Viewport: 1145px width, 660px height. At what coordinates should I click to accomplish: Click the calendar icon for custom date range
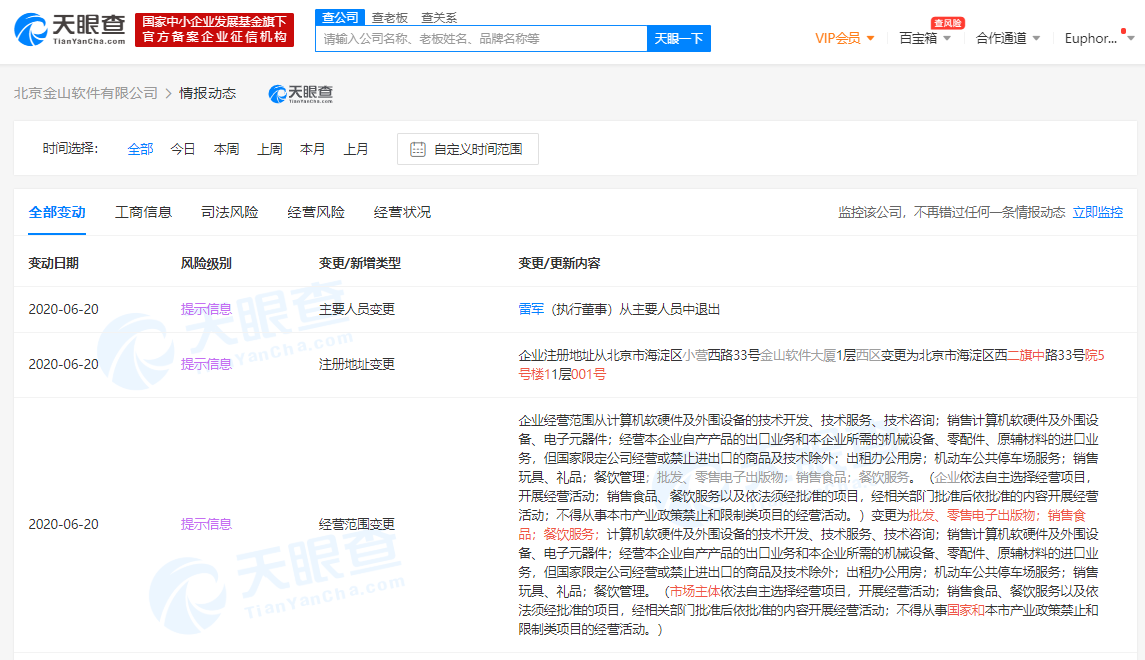pyautogui.click(x=418, y=149)
